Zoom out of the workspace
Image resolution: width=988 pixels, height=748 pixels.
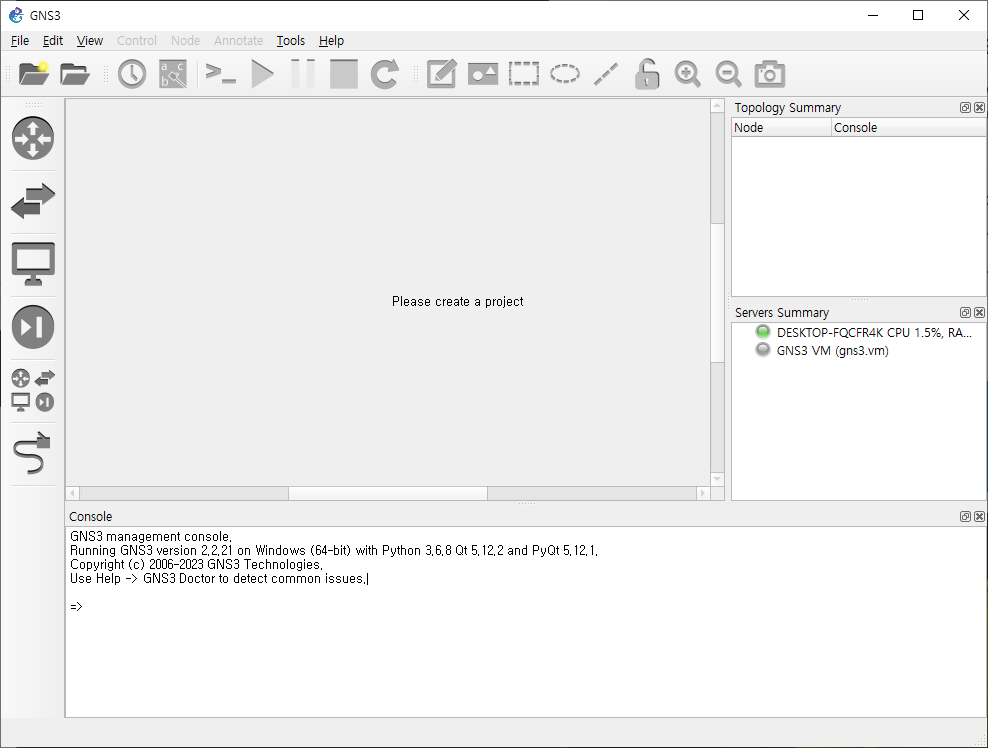[x=728, y=74]
